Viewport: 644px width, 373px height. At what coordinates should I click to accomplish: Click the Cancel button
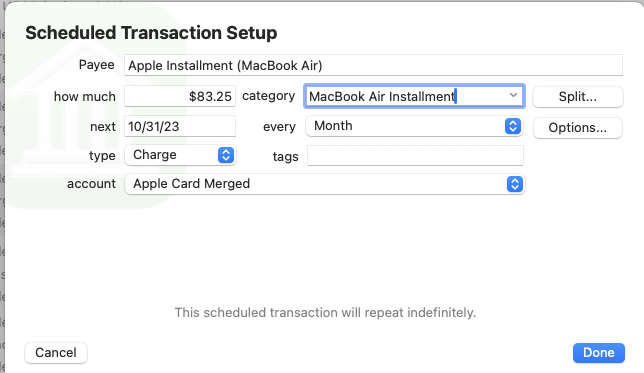point(56,353)
